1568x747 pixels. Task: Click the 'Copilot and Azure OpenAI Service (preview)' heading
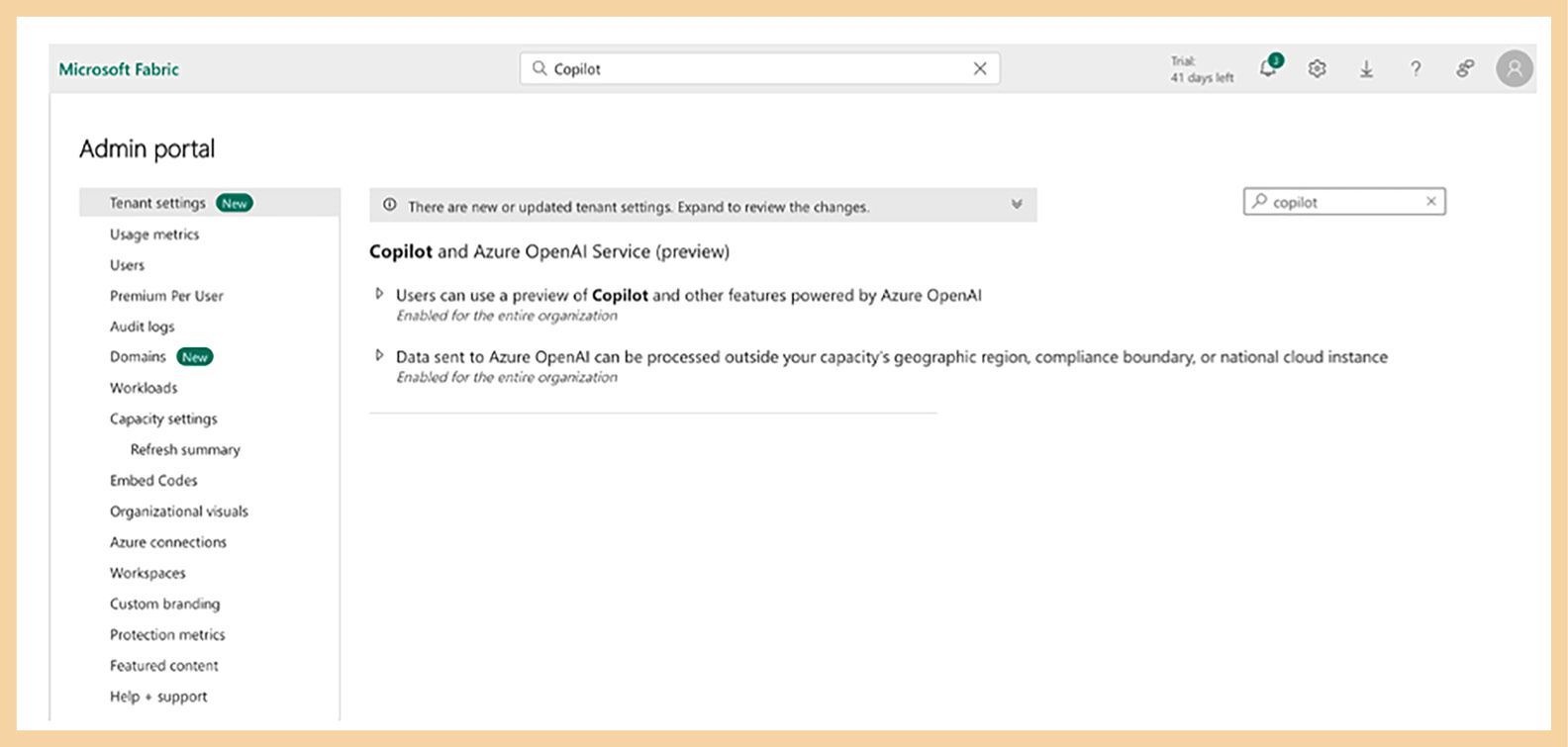[x=549, y=251]
